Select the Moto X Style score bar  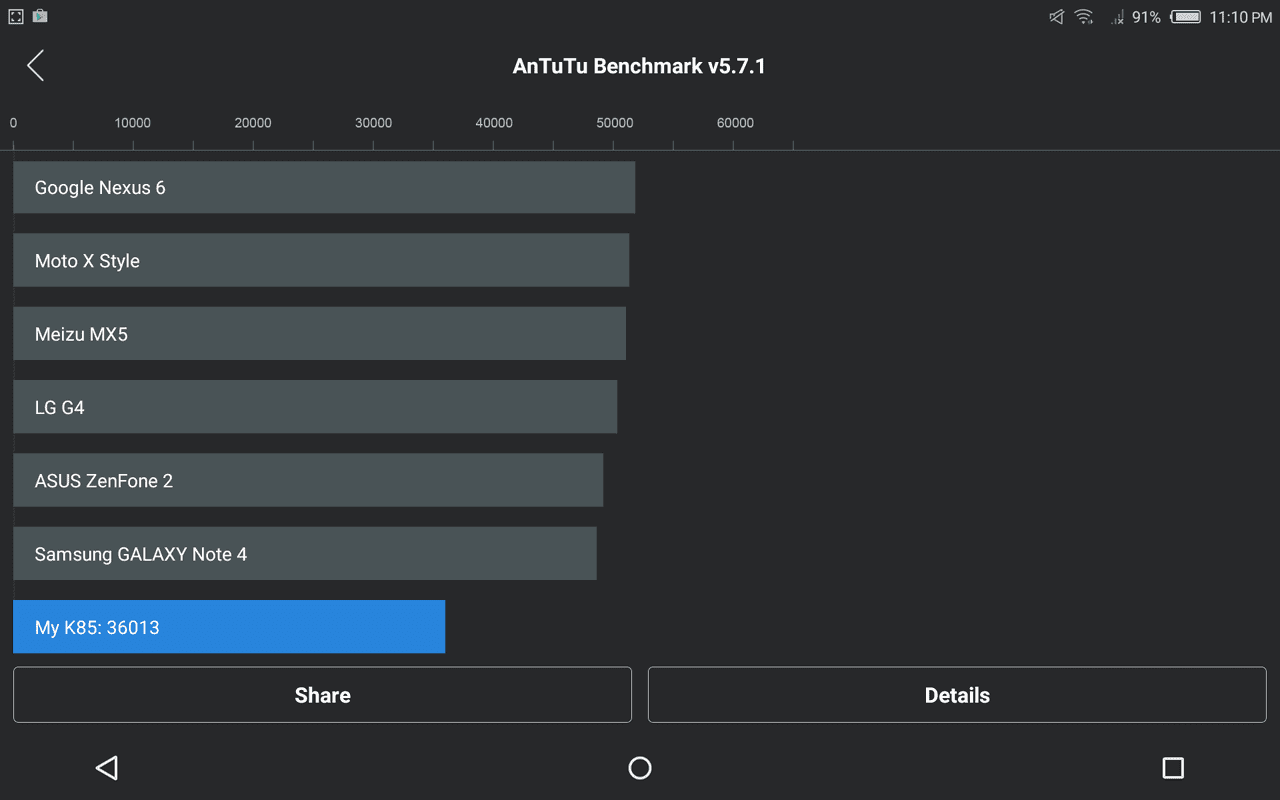pyautogui.click(x=321, y=260)
